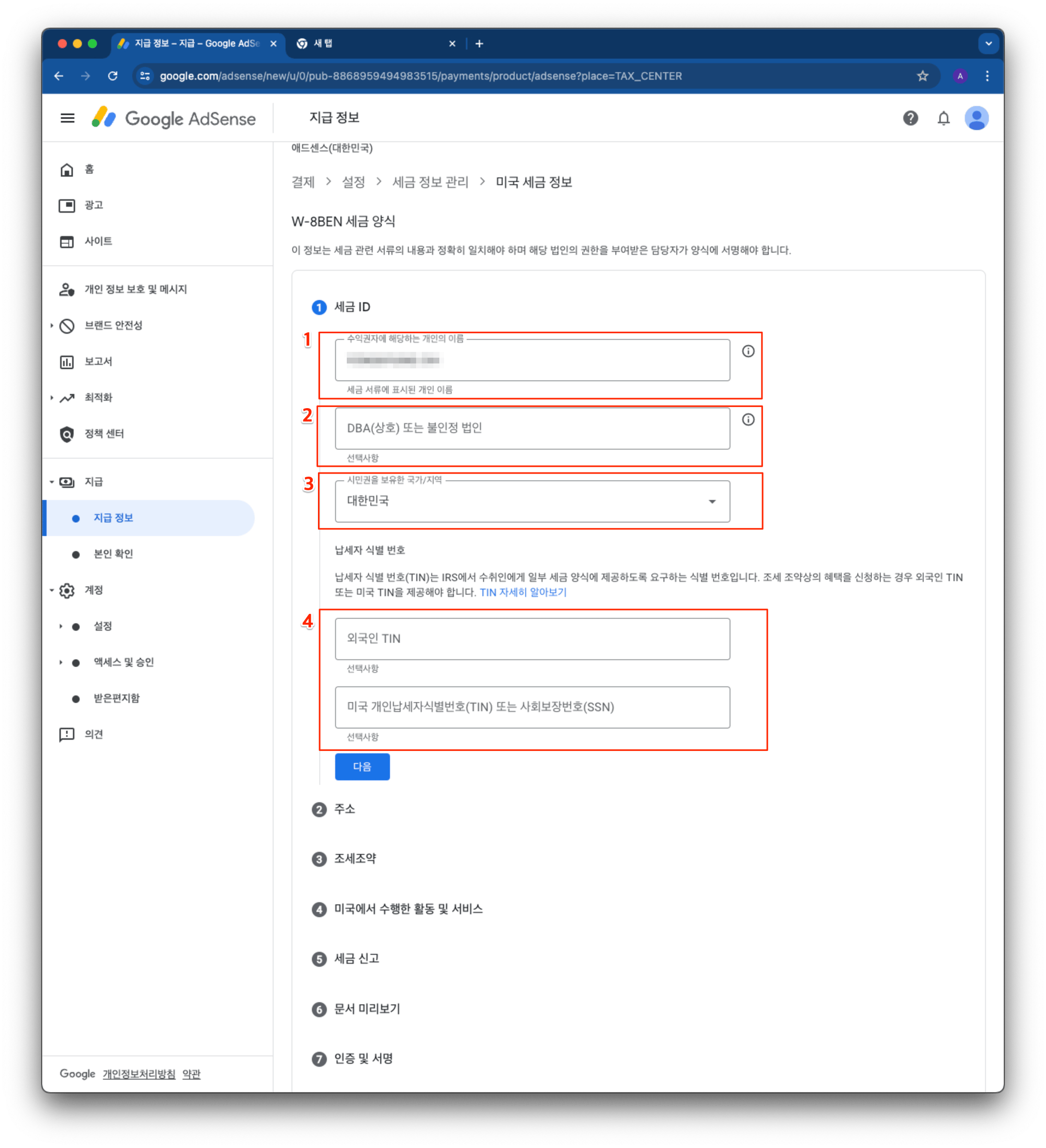
Task: Open the tab search dropdown arrow
Action: click(x=988, y=43)
